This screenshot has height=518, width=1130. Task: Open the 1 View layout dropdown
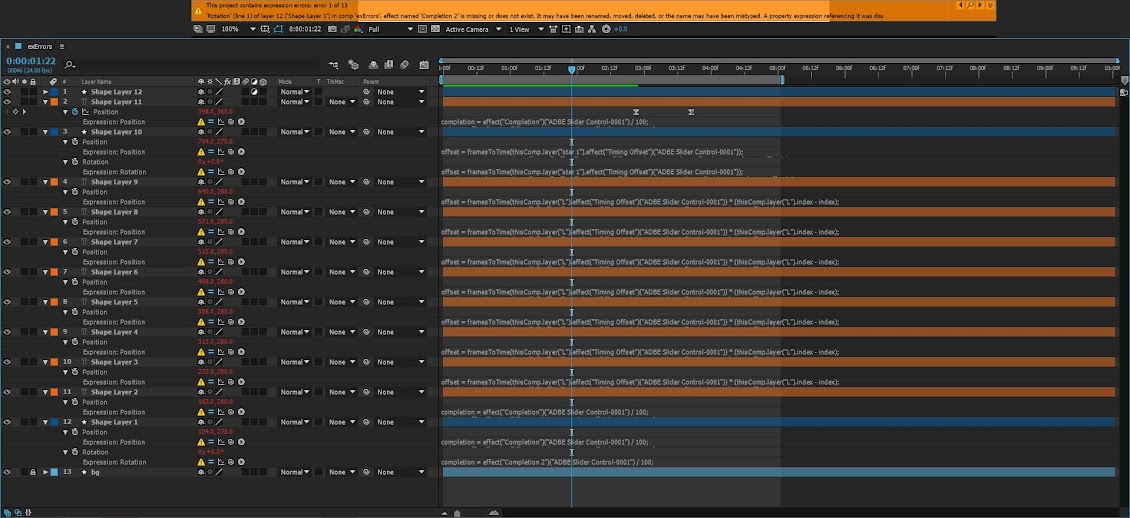tap(525, 29)
